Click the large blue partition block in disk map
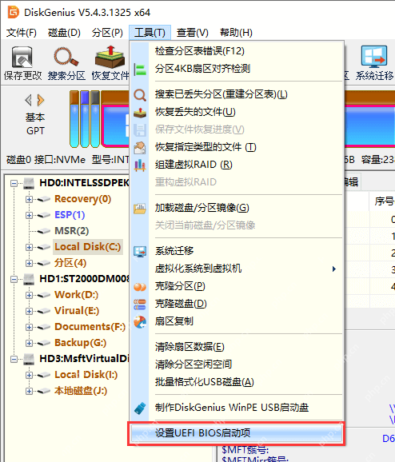 pyautogui.click(x=116, y=126)
